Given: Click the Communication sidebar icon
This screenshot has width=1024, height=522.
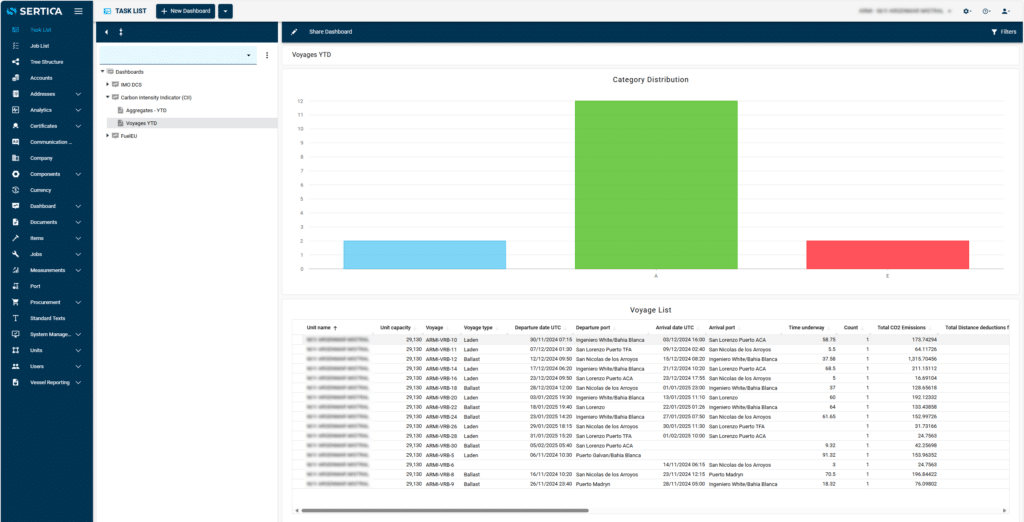Looking at the screenshot, I should coord(16,142).
